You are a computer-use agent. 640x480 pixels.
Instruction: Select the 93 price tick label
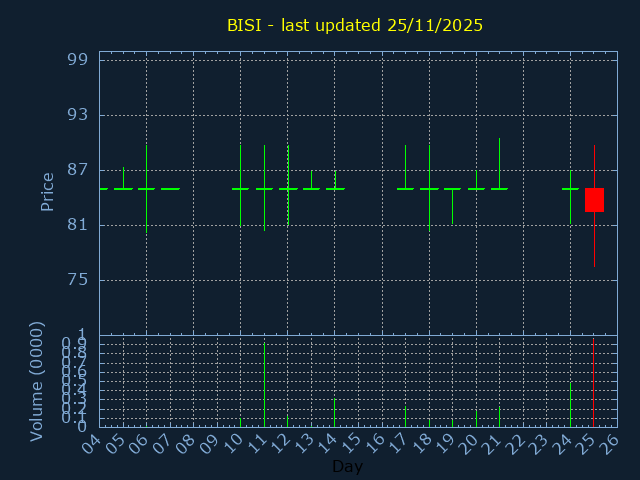point(78,115)
